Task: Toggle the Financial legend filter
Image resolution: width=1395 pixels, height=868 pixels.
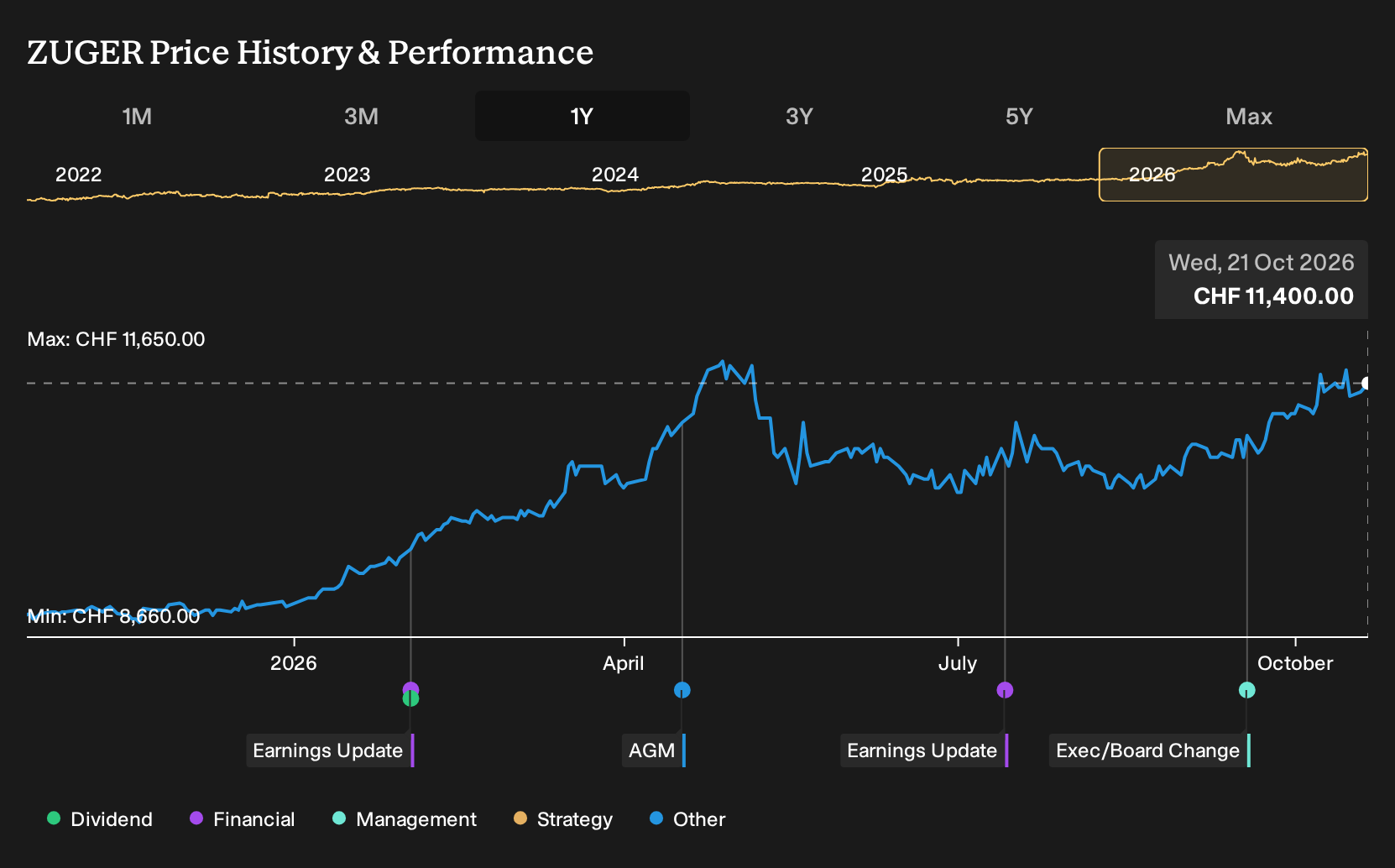Action: pos(243,819)
